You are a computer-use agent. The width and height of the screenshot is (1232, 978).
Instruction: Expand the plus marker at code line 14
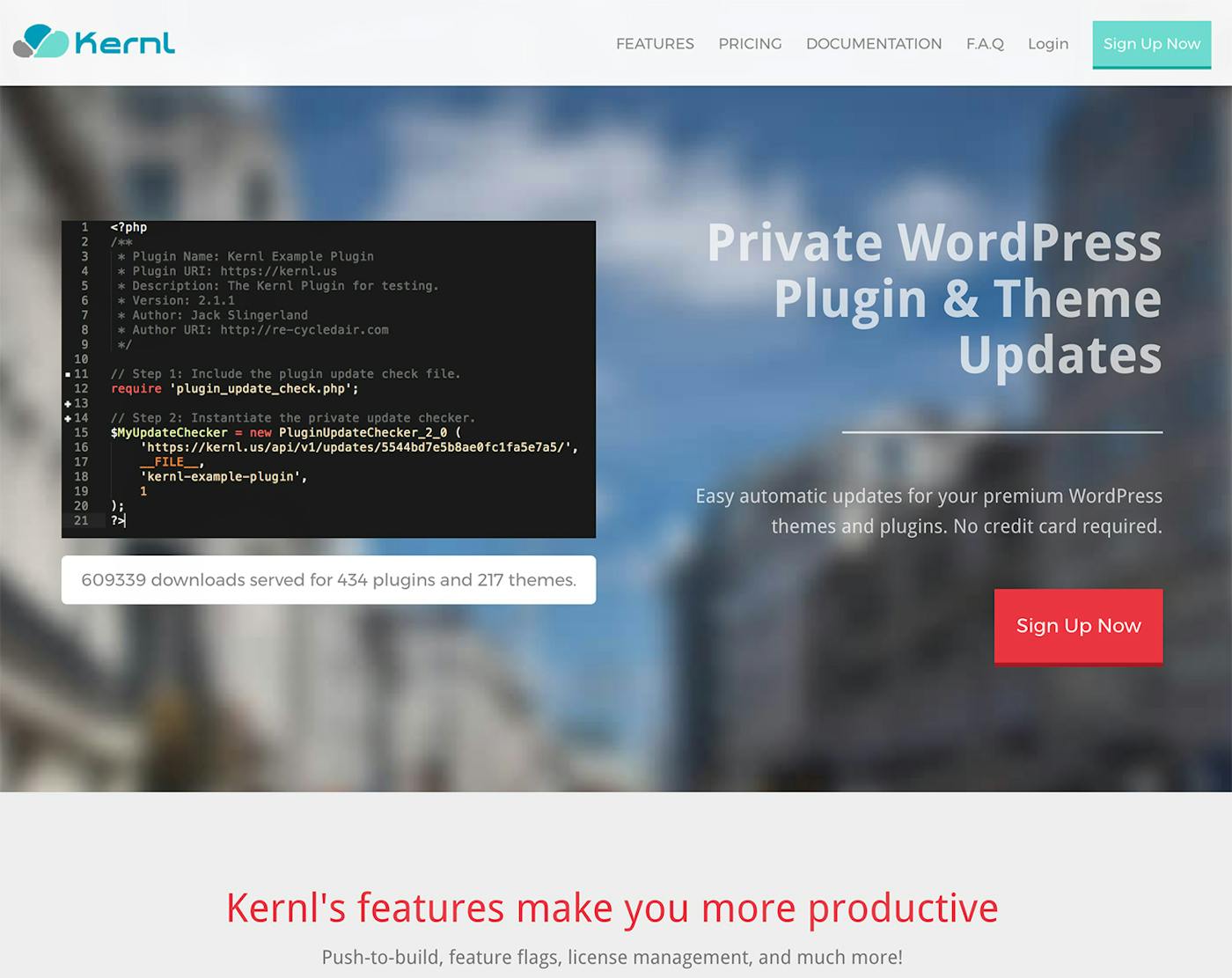pos(68,418)
